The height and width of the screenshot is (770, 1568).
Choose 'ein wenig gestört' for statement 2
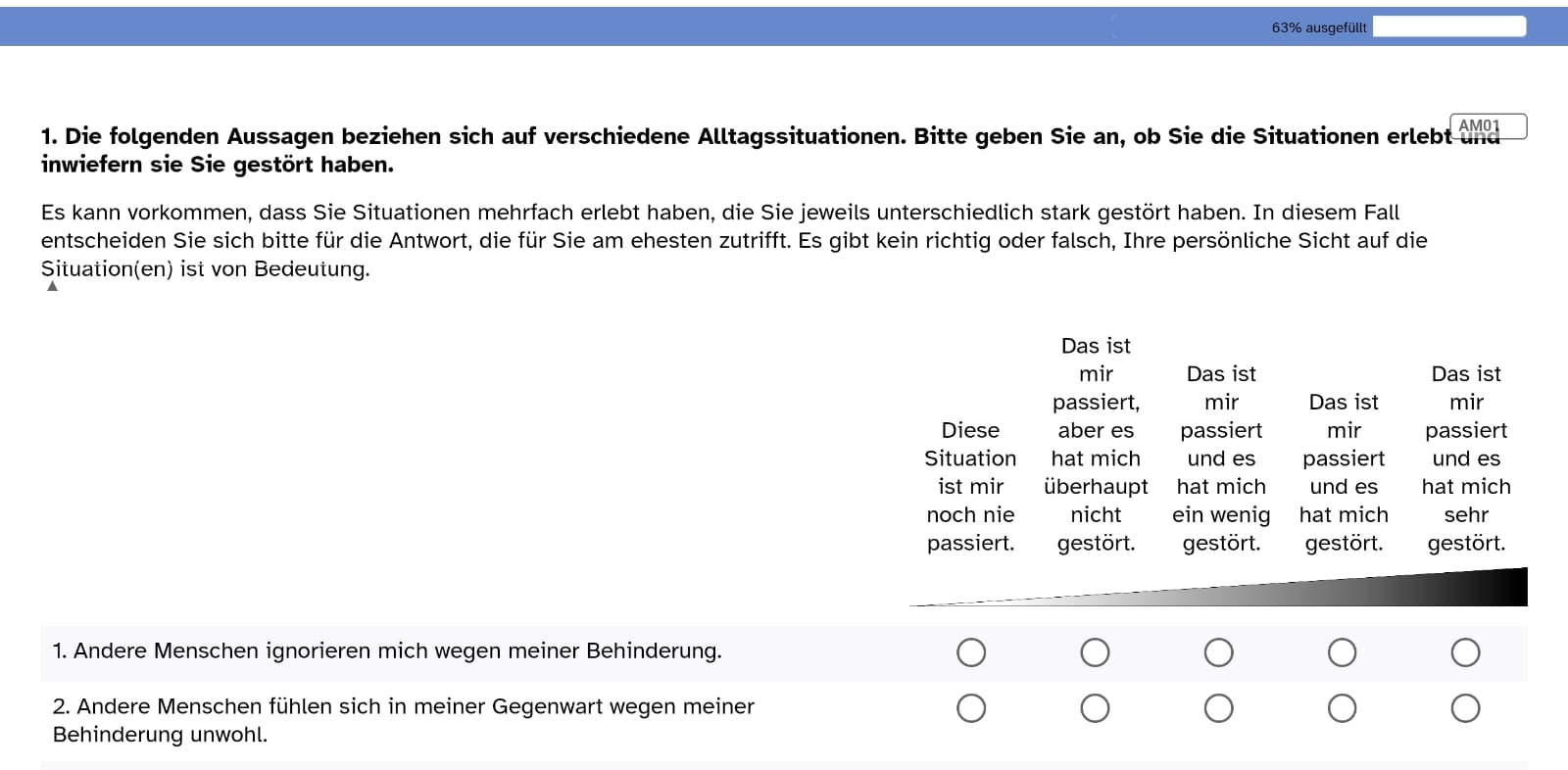pyautogui.click(x=1218, y=708)
